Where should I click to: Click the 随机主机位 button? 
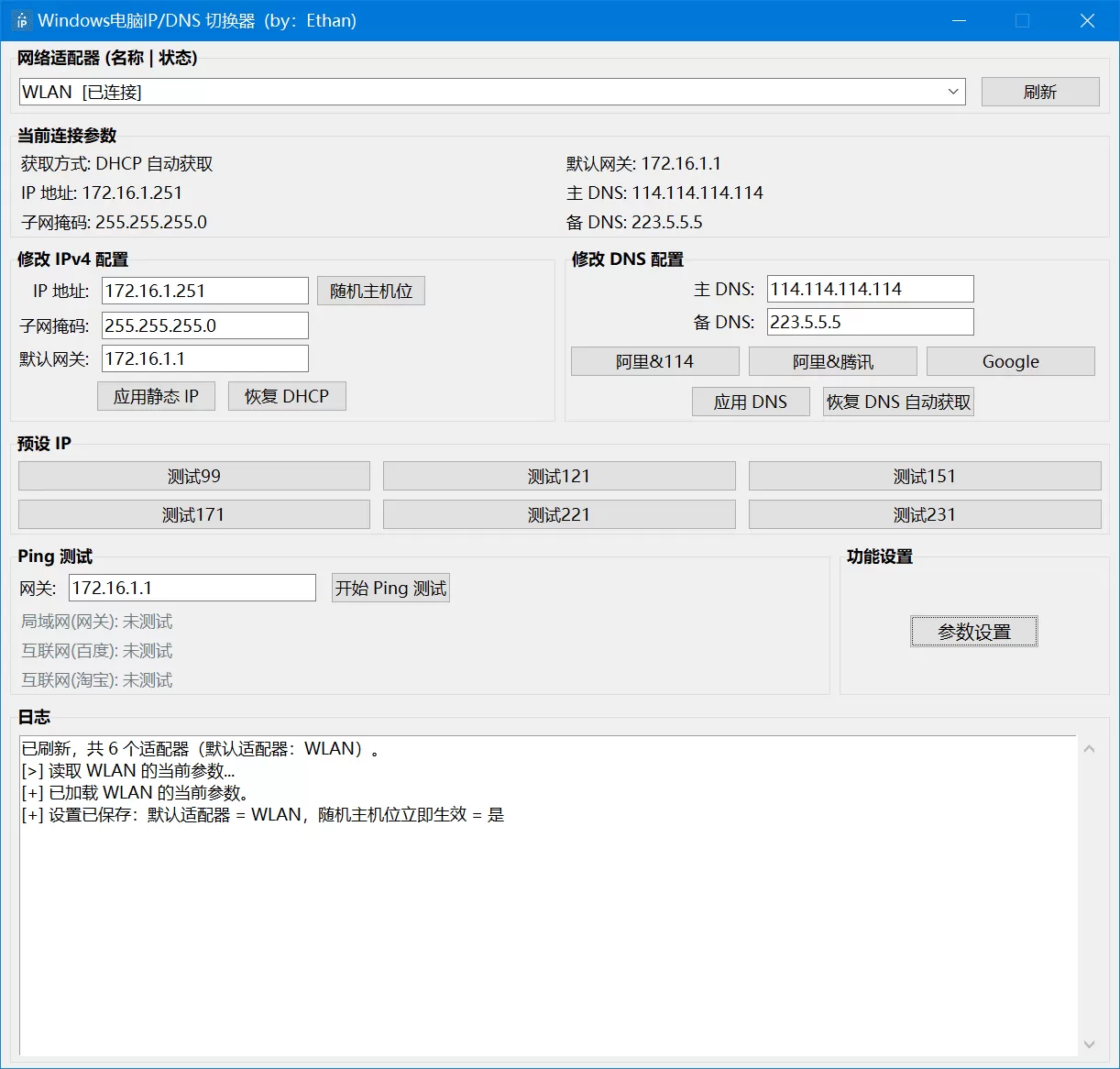pyautogui.click(x=371, y=291)
